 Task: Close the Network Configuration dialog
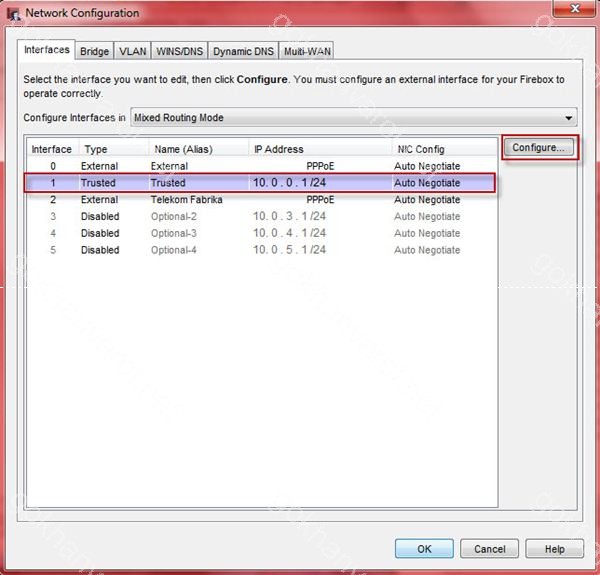(x=575, y=12)
